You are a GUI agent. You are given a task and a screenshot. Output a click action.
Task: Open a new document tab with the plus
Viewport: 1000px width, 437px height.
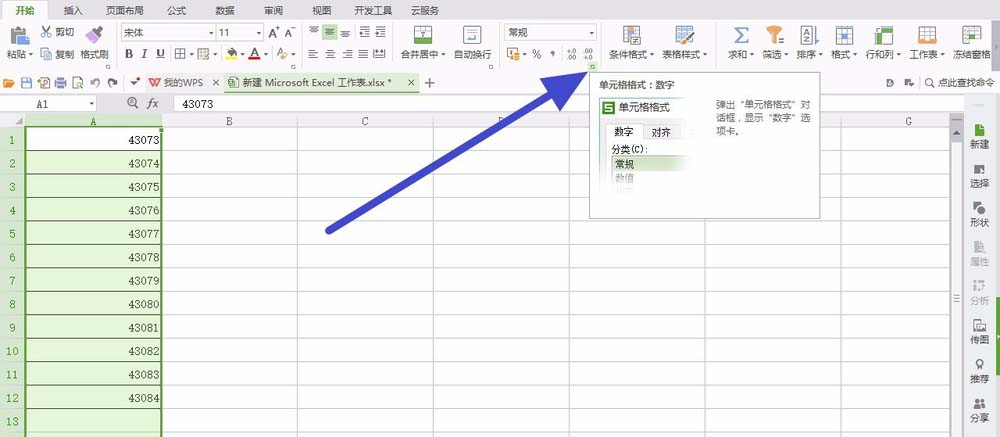pyautogui.click(x=430, y=83)
